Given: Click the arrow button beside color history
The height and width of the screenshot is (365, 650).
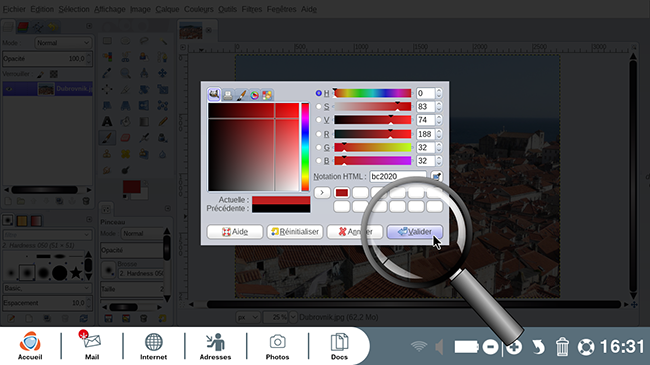Looking at the screenshot, I should click(322, 192).
